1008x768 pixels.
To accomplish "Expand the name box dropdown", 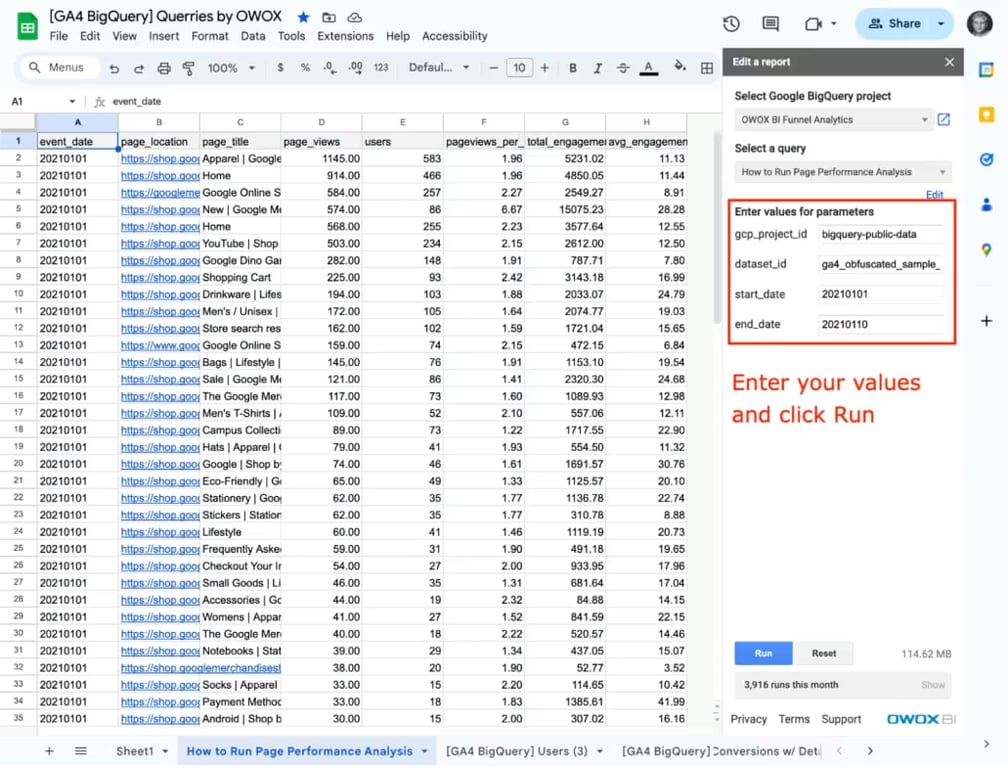I will [x=72, y=102].
